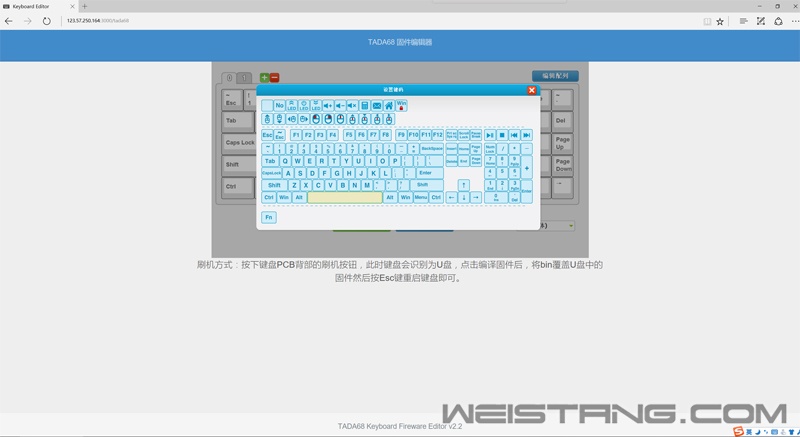Pick the play/pause media key
800x437 pixels.
click(x=490, y=135)
